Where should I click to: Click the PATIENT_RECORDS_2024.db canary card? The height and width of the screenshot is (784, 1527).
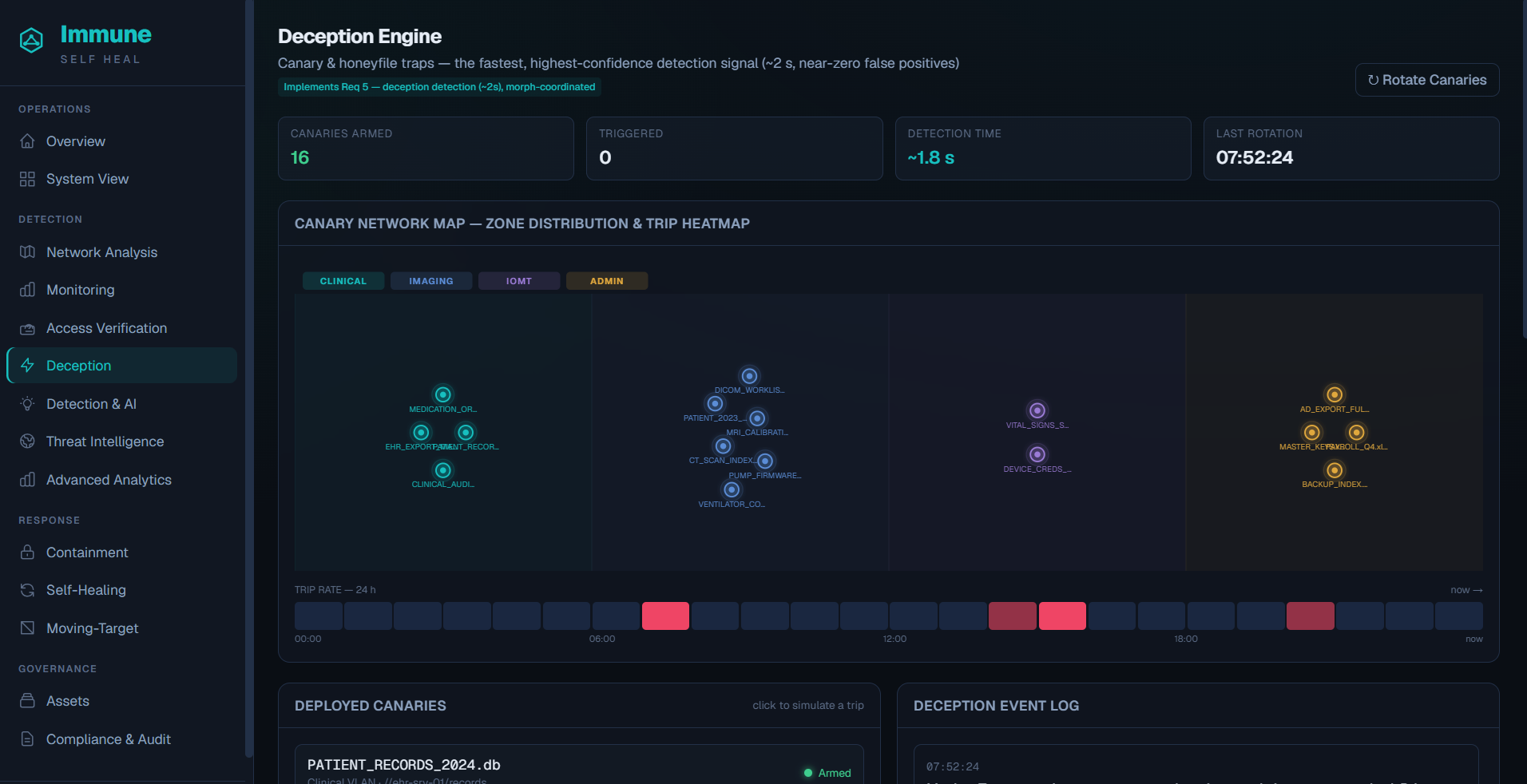click(579, 765)
